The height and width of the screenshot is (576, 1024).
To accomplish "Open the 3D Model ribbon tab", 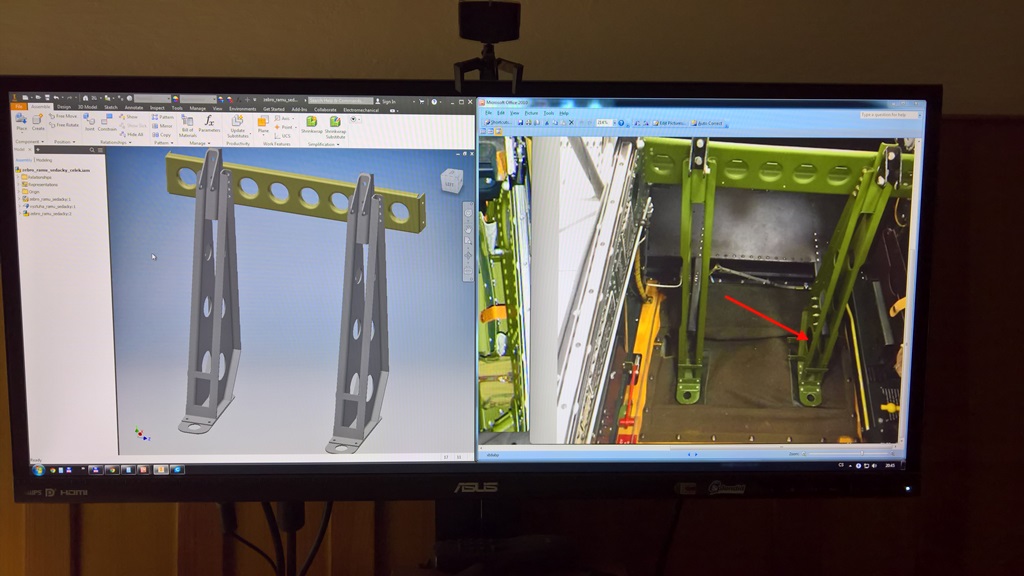I will [88, 107].
